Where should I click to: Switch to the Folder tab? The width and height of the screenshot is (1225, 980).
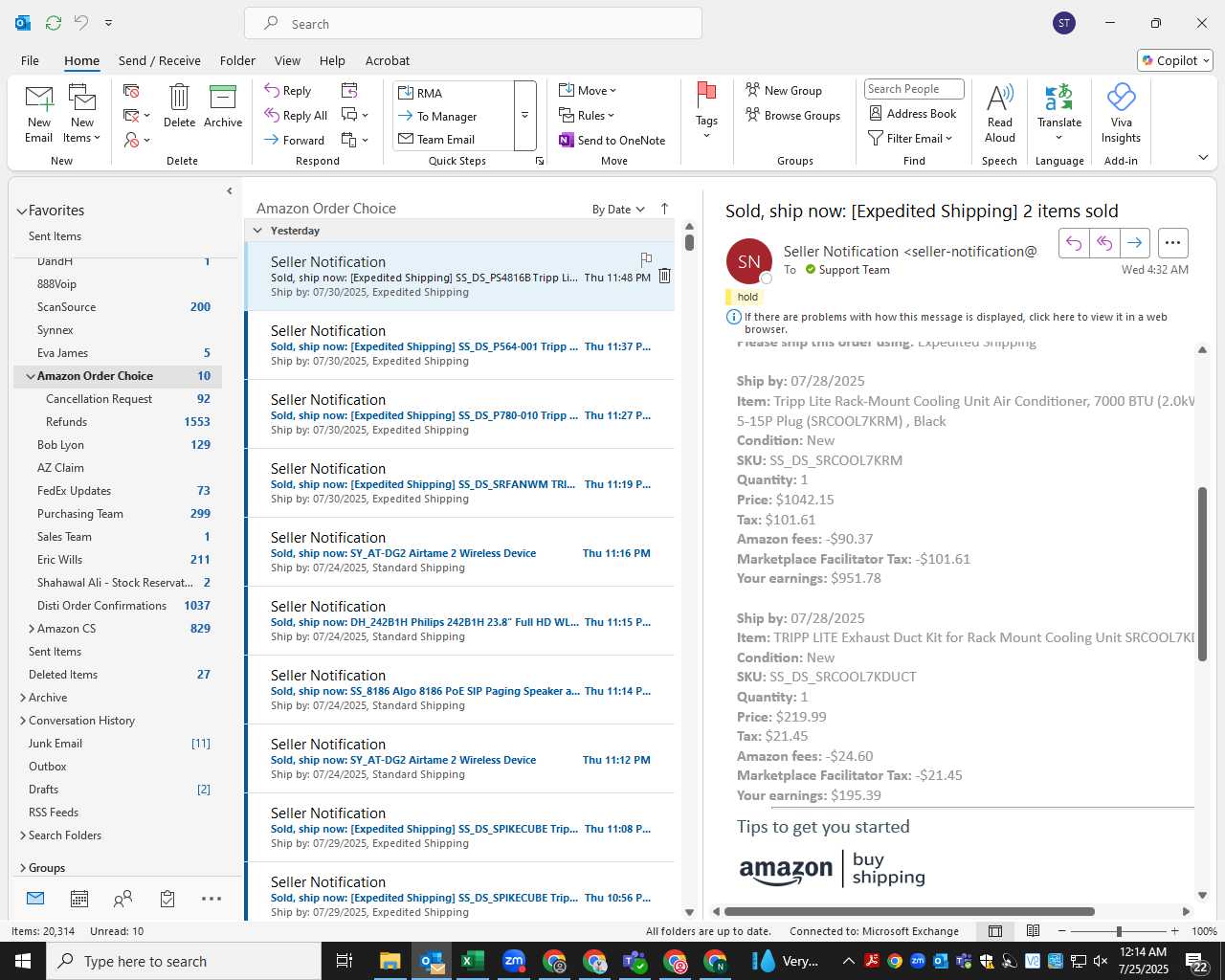pos(237,60)
